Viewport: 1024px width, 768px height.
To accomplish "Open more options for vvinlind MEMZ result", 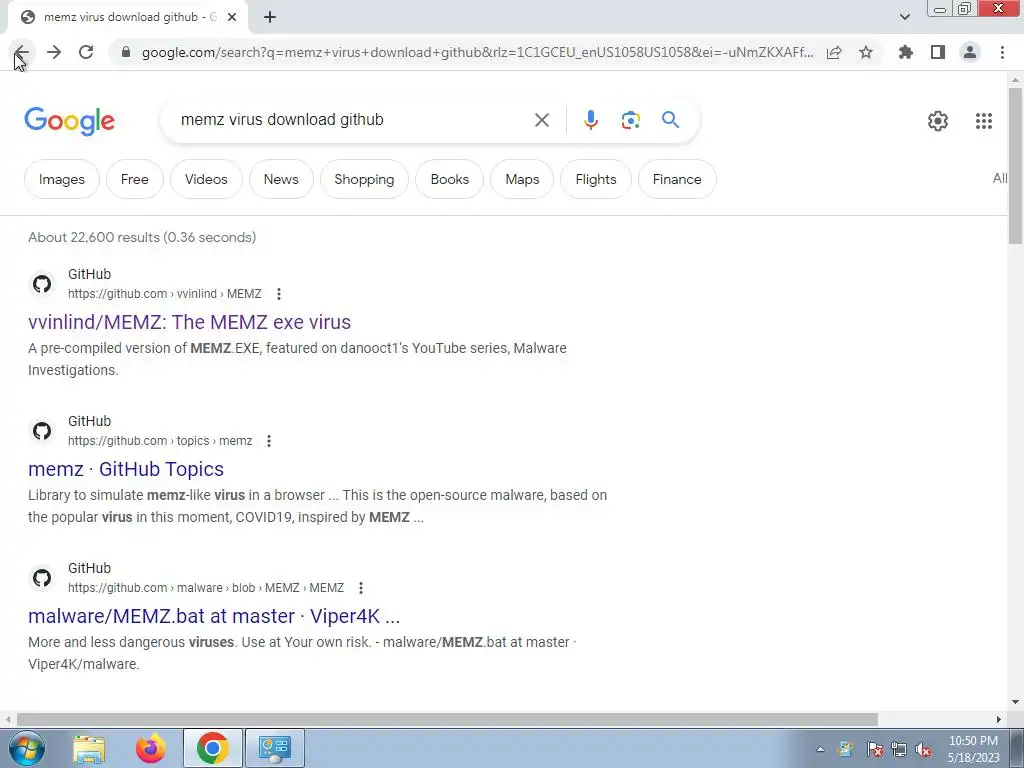I will [x=279, y=294].
